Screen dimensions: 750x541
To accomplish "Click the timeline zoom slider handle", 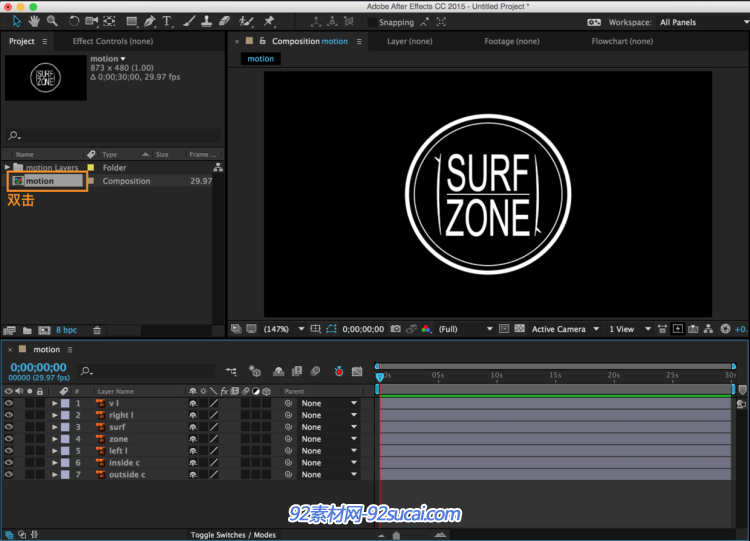I will tap(396, 535).
